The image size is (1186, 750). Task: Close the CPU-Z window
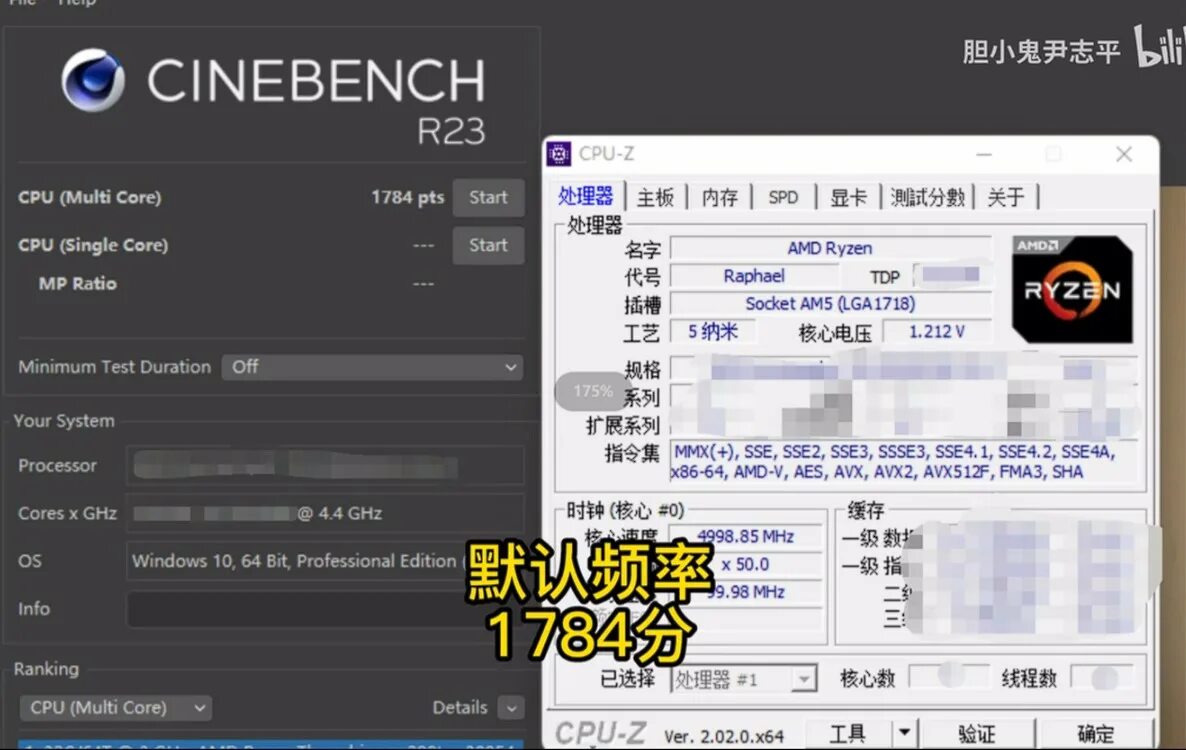(1124, 154)
